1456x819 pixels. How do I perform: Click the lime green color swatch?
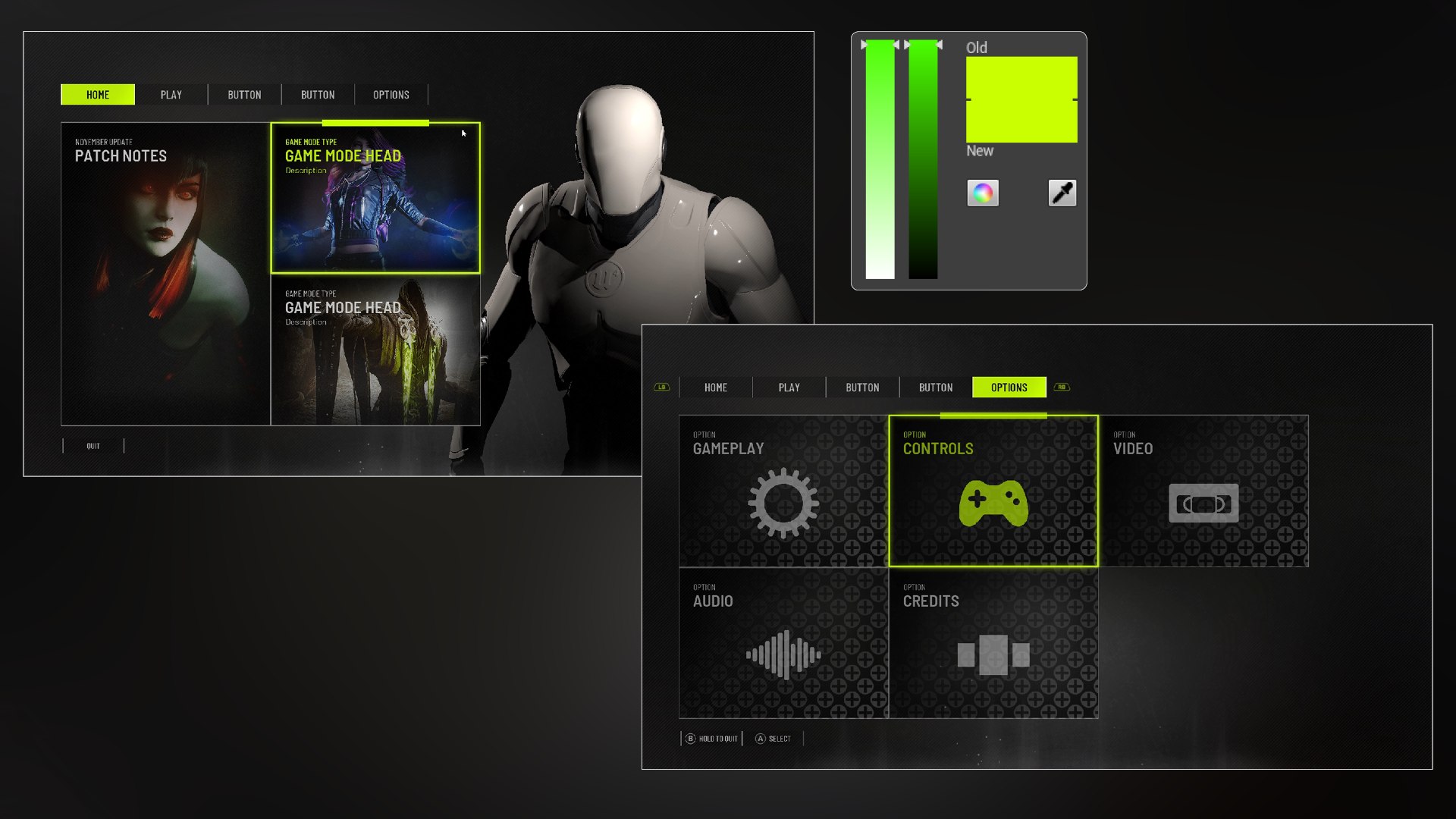click(x=1021, y=99)
